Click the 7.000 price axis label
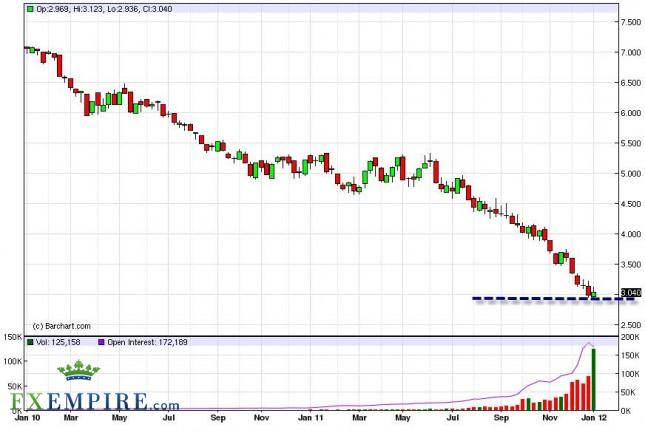 [x=631, y=52]
